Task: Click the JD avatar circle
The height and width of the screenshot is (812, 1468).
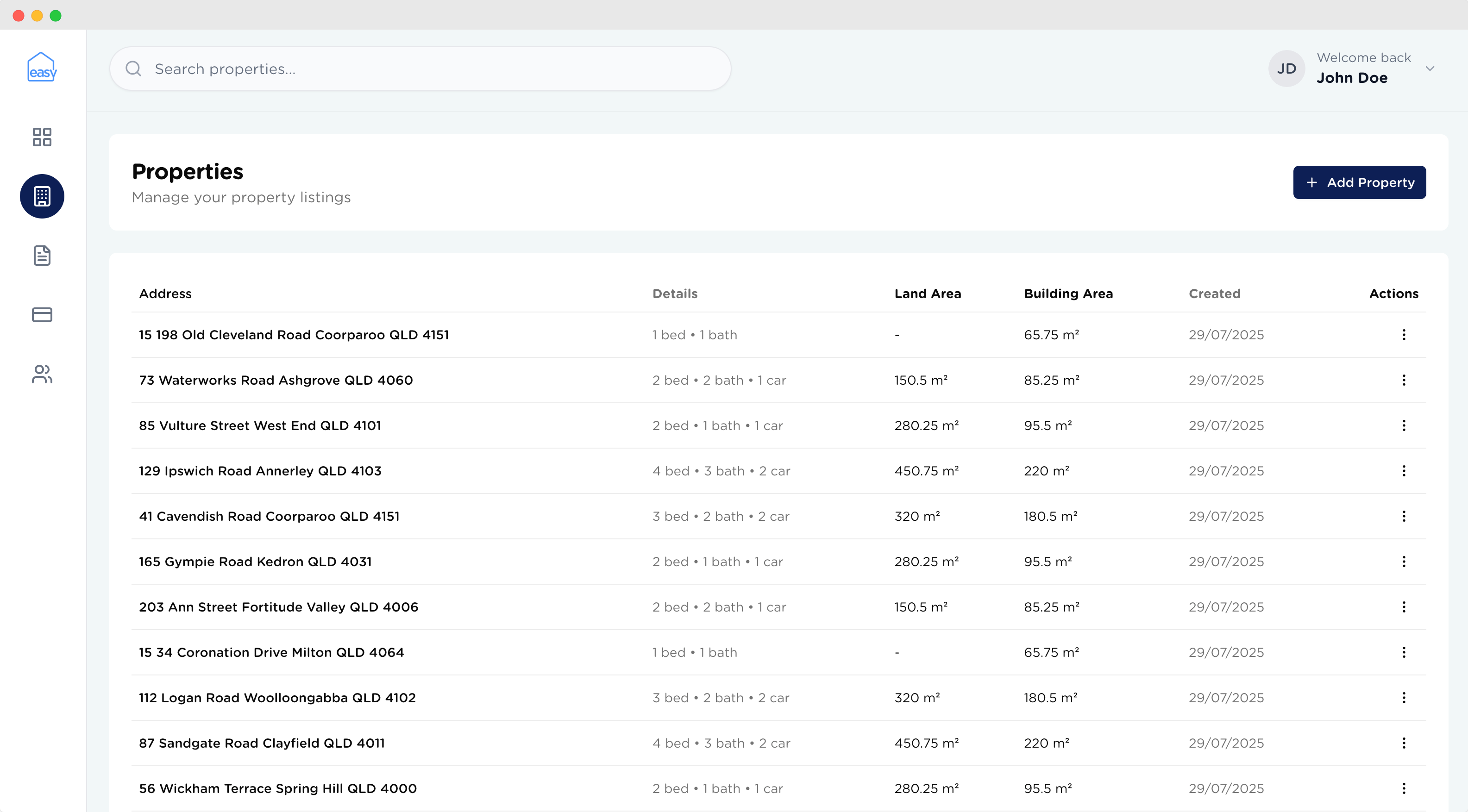Action: [1286, 69]
